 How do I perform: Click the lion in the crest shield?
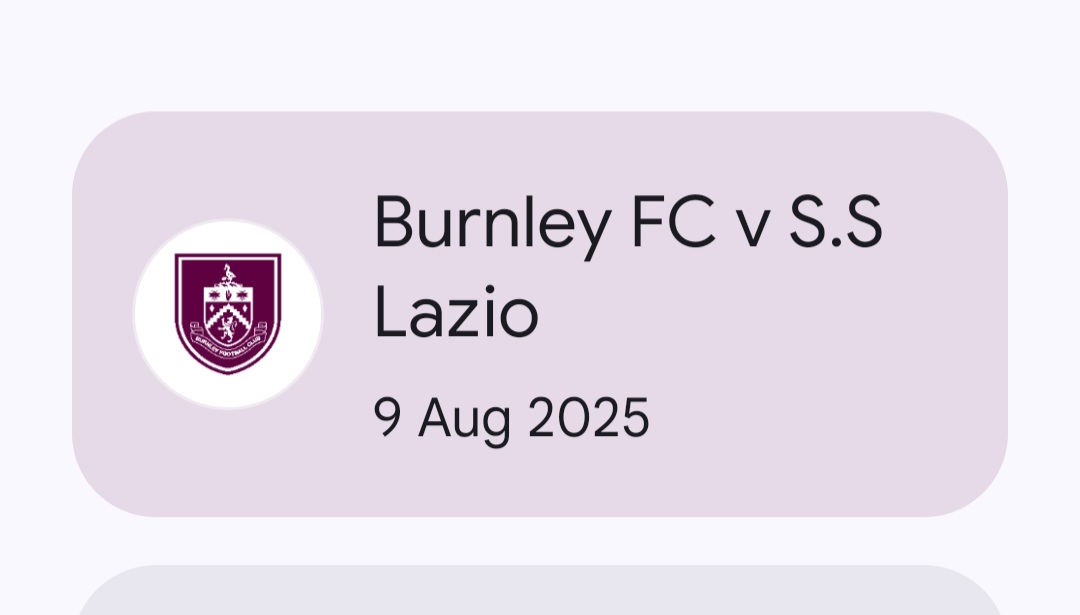tap(227, 325)
